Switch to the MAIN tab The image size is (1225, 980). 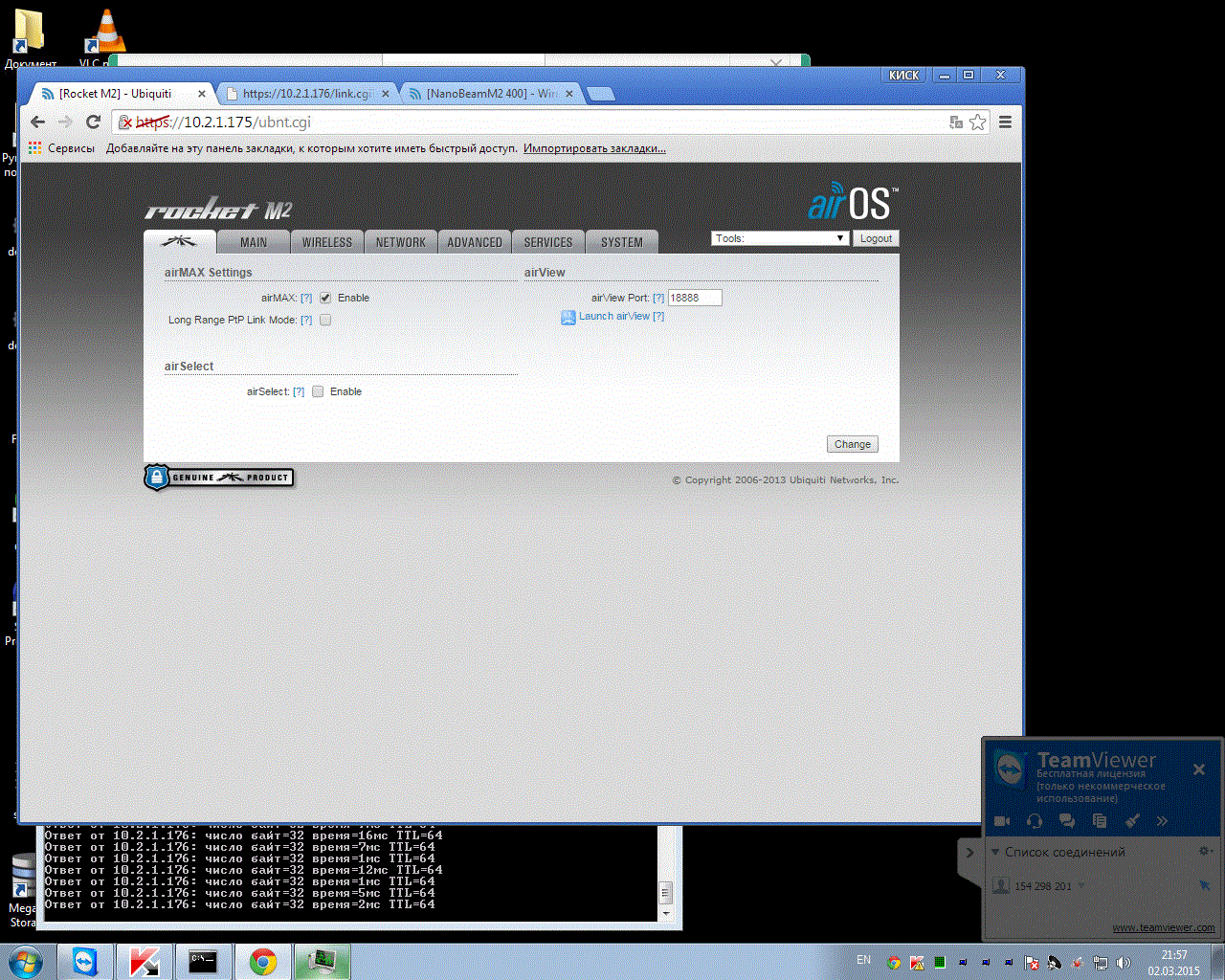[x=254, y=242]
